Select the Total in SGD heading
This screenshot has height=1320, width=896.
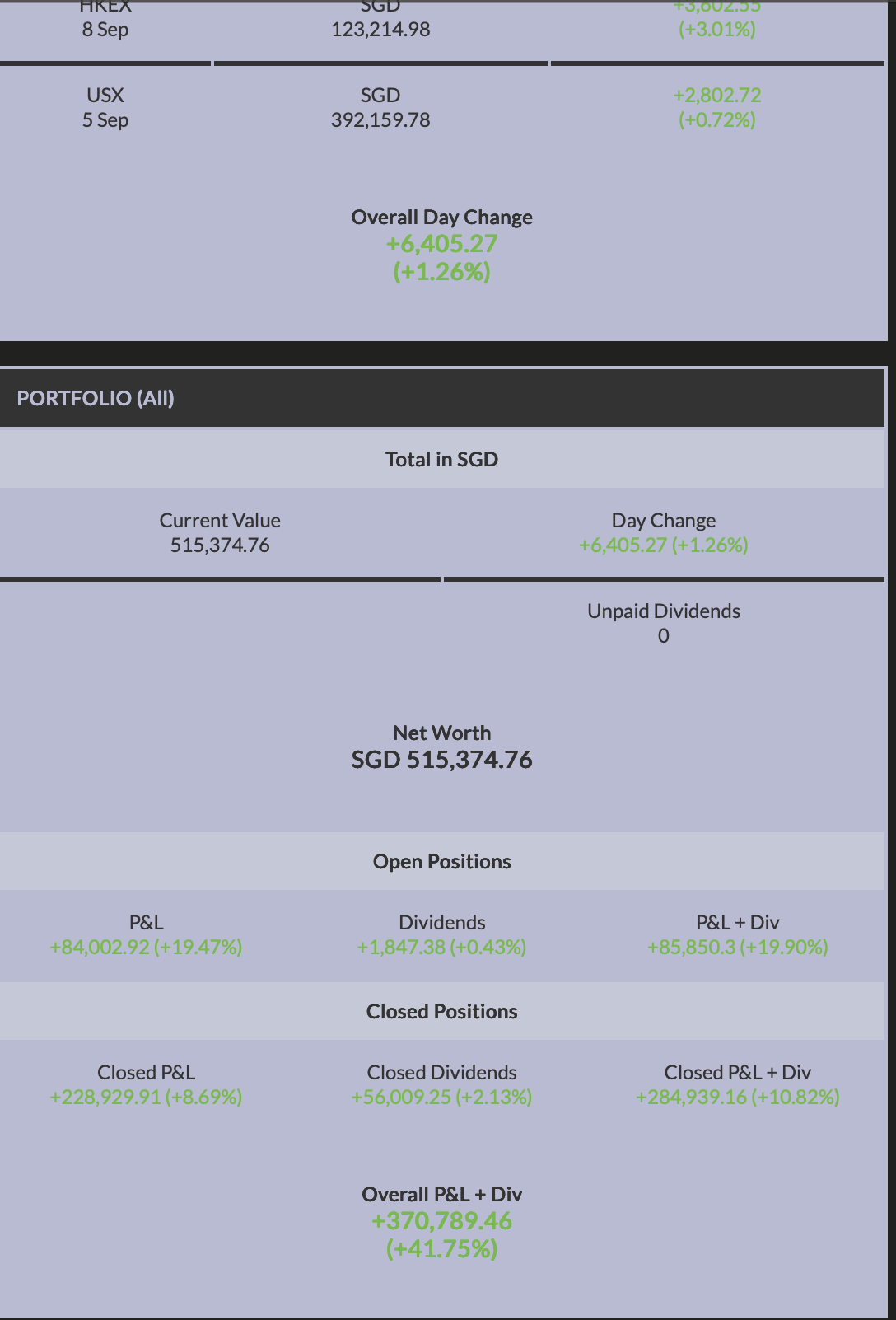[x=441, y=459]
